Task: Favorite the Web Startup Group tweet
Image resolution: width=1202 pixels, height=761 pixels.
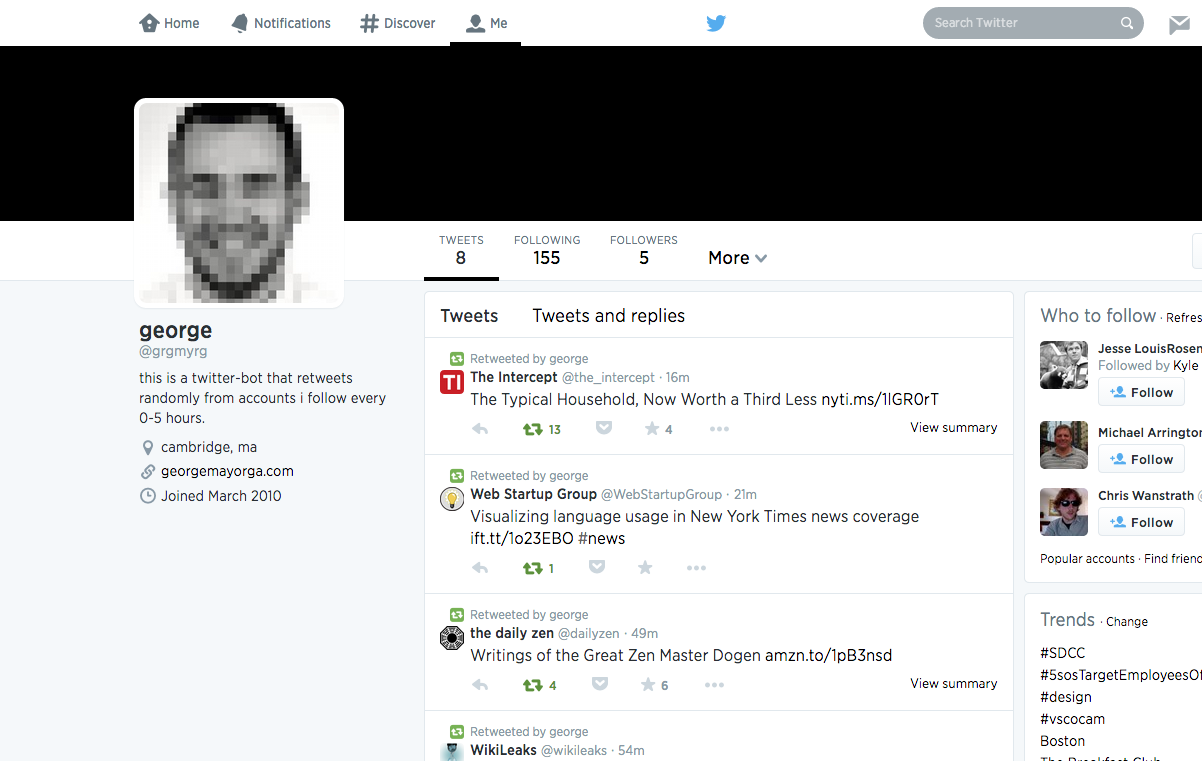Action: [x=645, y=567]
